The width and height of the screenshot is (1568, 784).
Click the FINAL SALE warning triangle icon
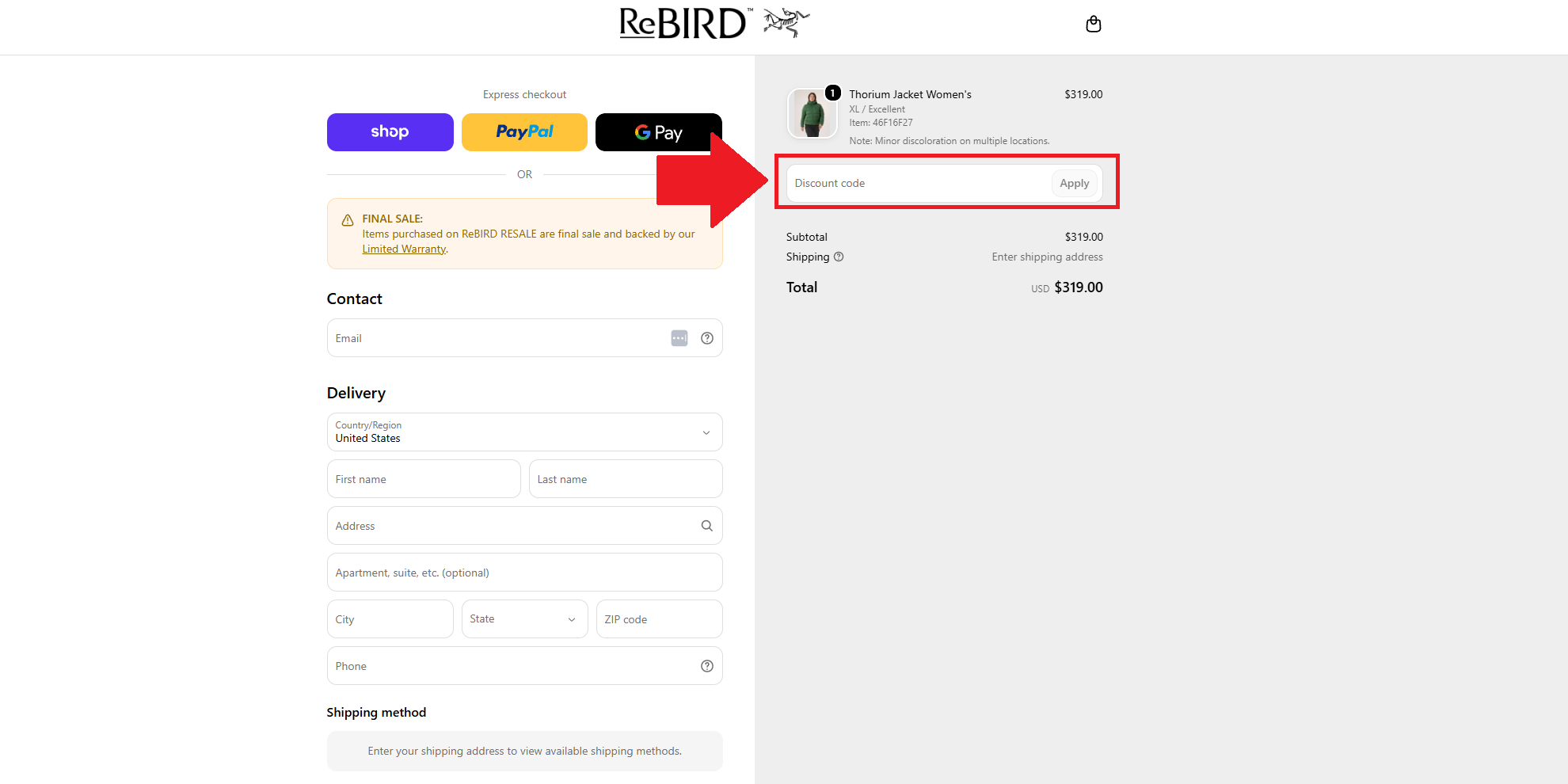348,220
